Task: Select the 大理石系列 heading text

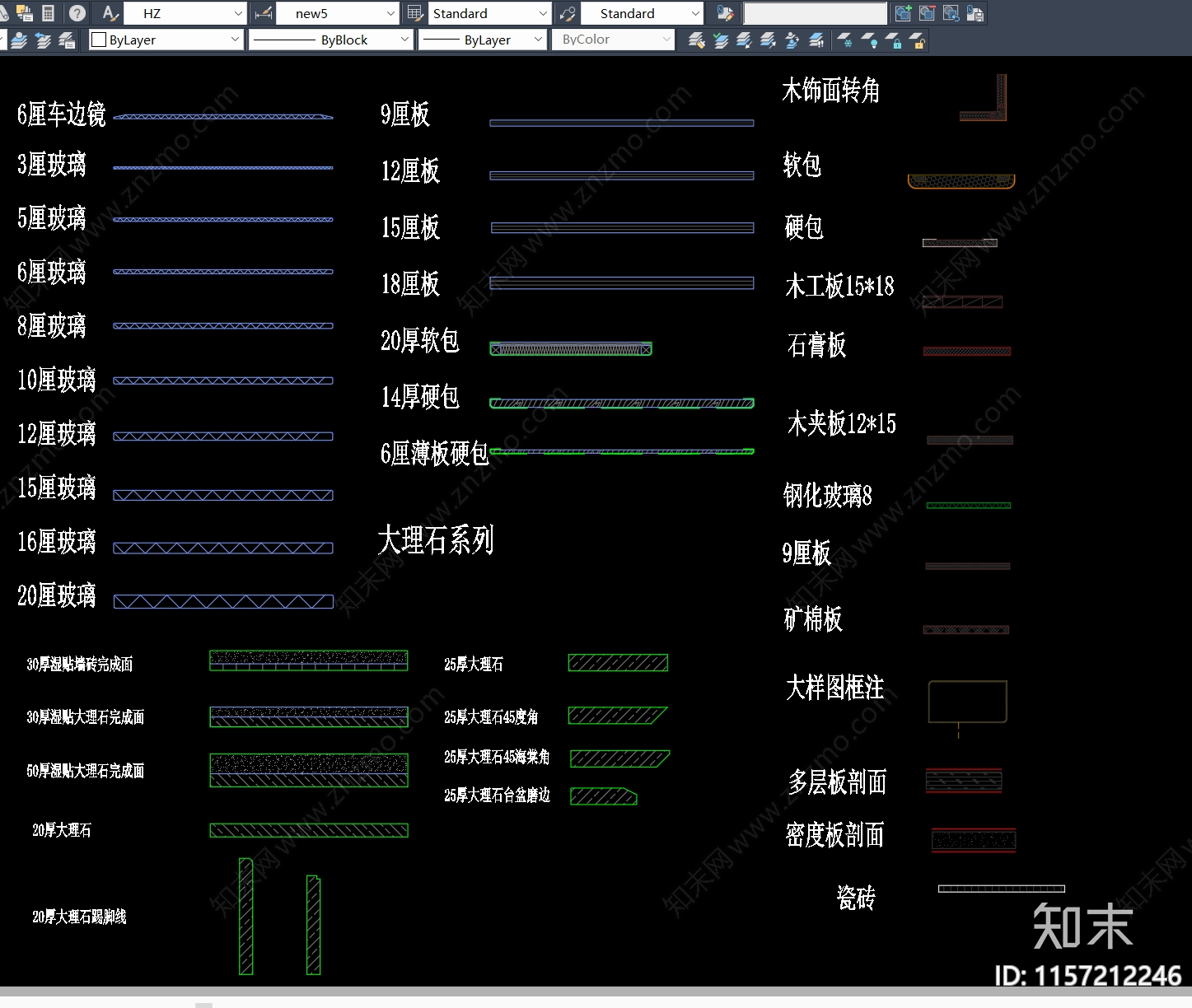Action: [x=436, y=540]
